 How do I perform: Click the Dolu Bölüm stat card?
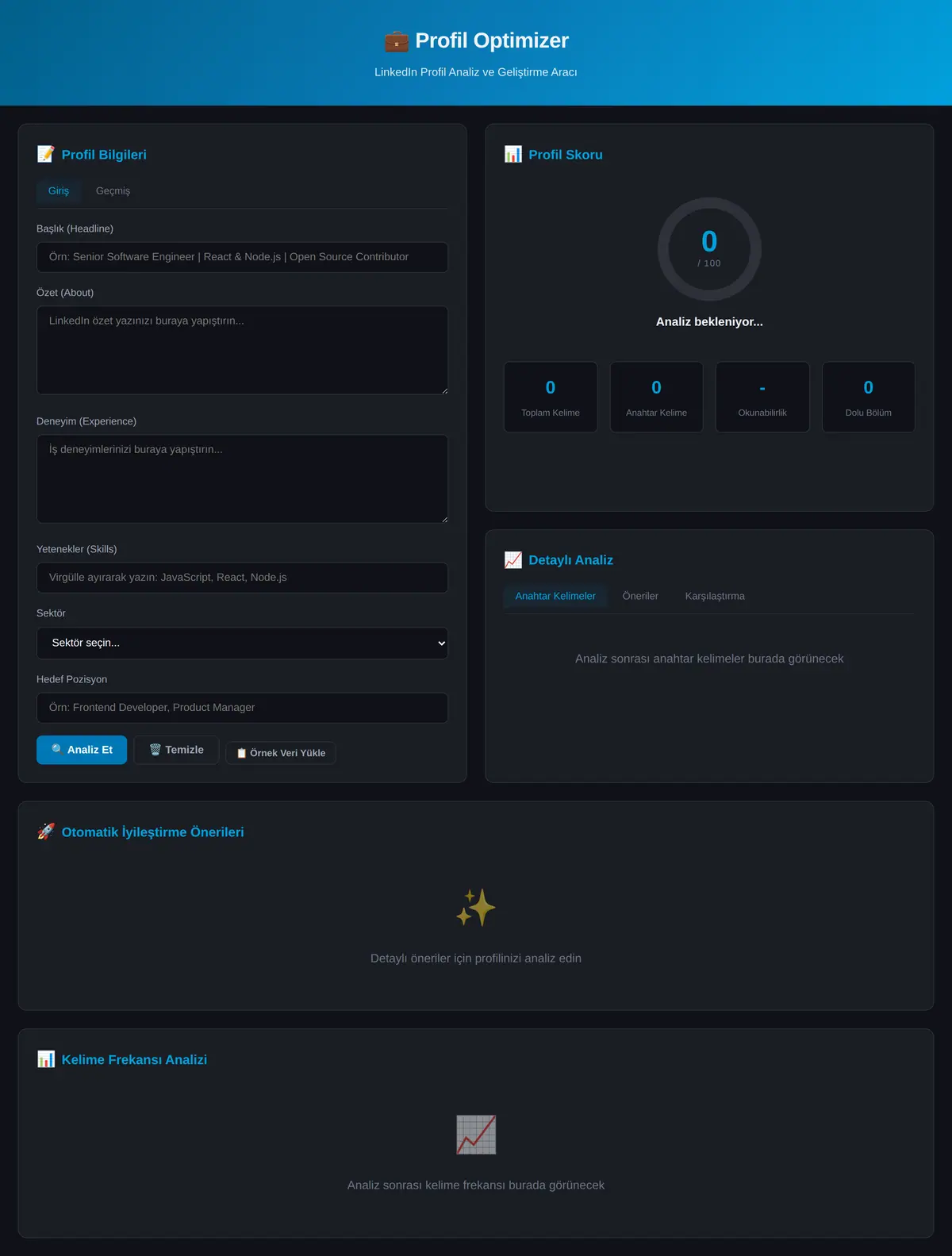coord(869,397)
